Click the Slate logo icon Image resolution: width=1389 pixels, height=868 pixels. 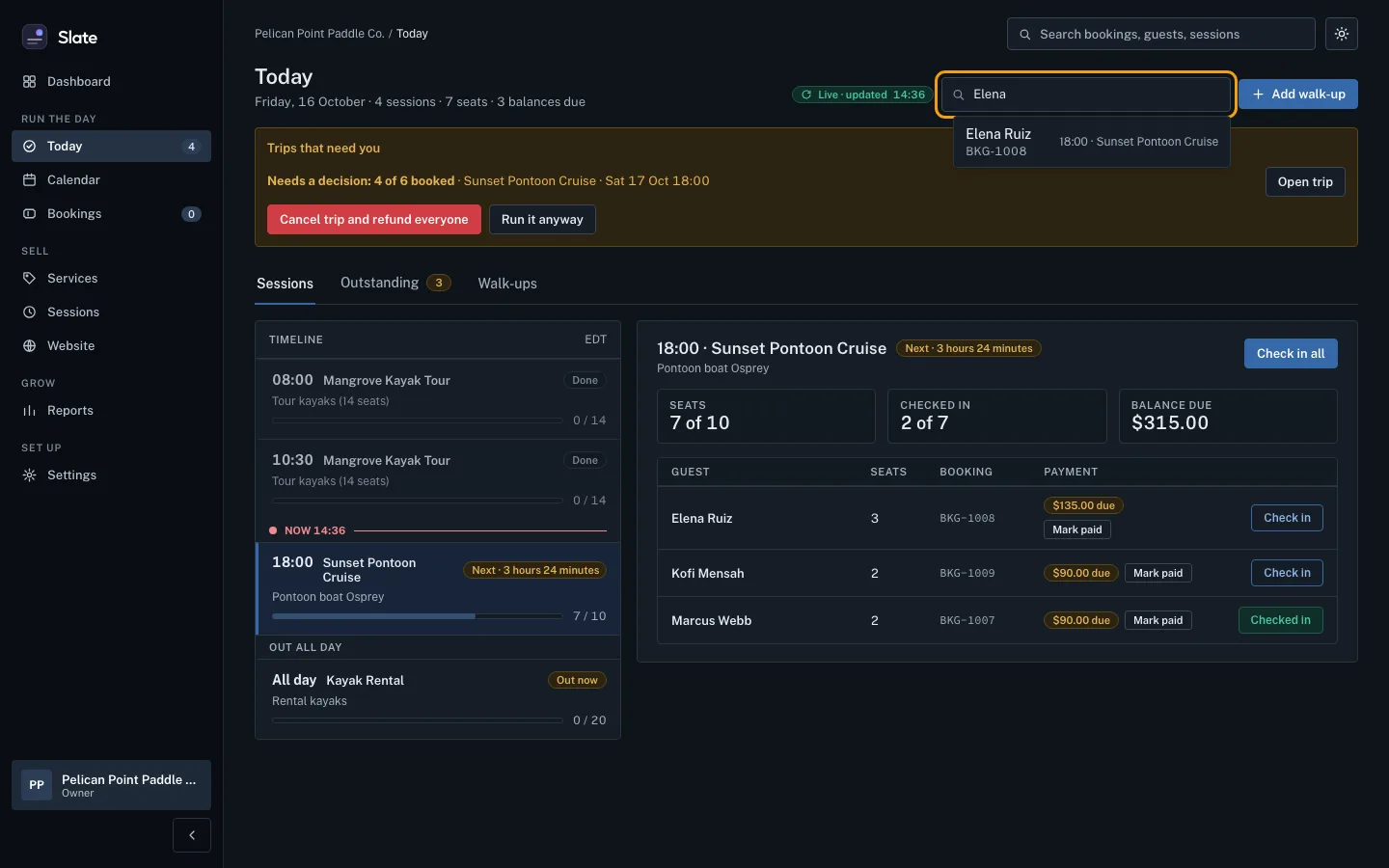point(35,37)
